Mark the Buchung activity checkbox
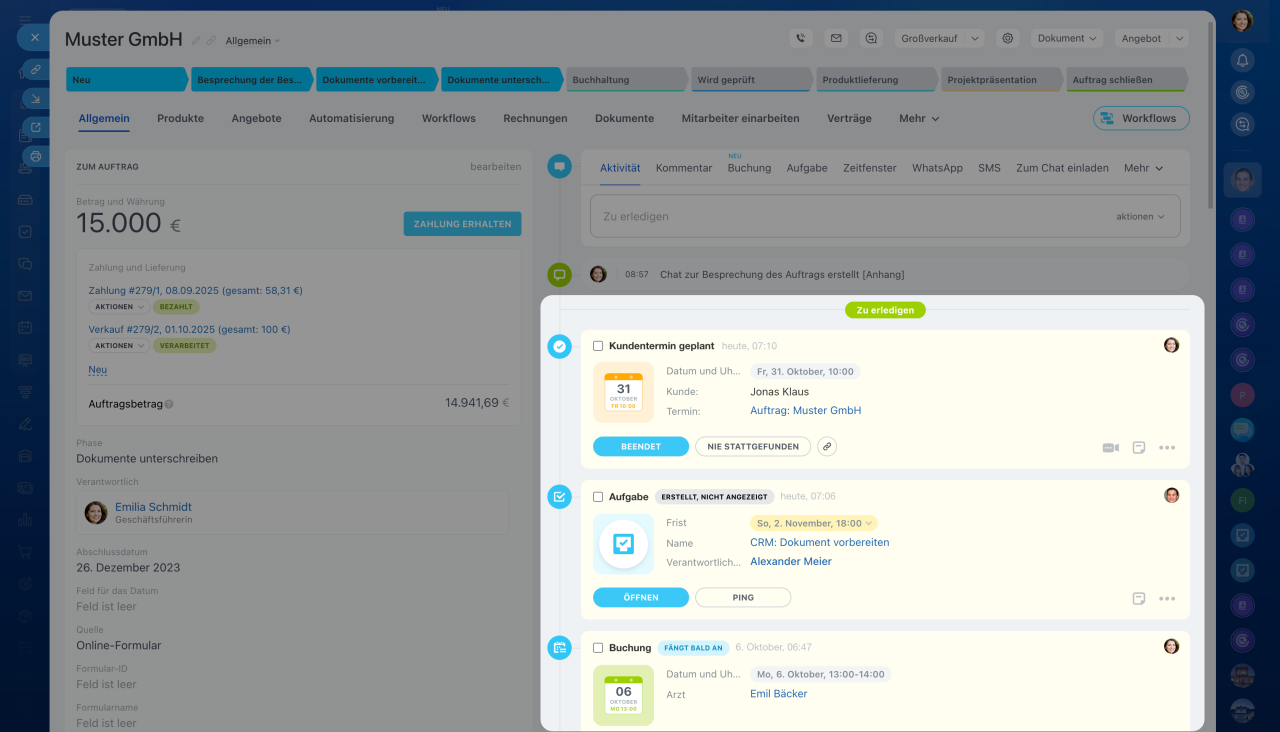This screenshot has width=1280, height=732. point(598,648)
